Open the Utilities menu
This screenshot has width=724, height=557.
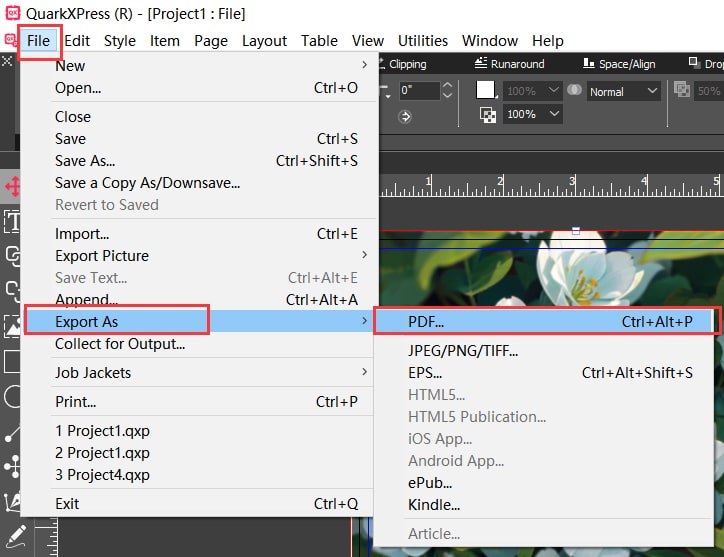click(x=422, y=41)
